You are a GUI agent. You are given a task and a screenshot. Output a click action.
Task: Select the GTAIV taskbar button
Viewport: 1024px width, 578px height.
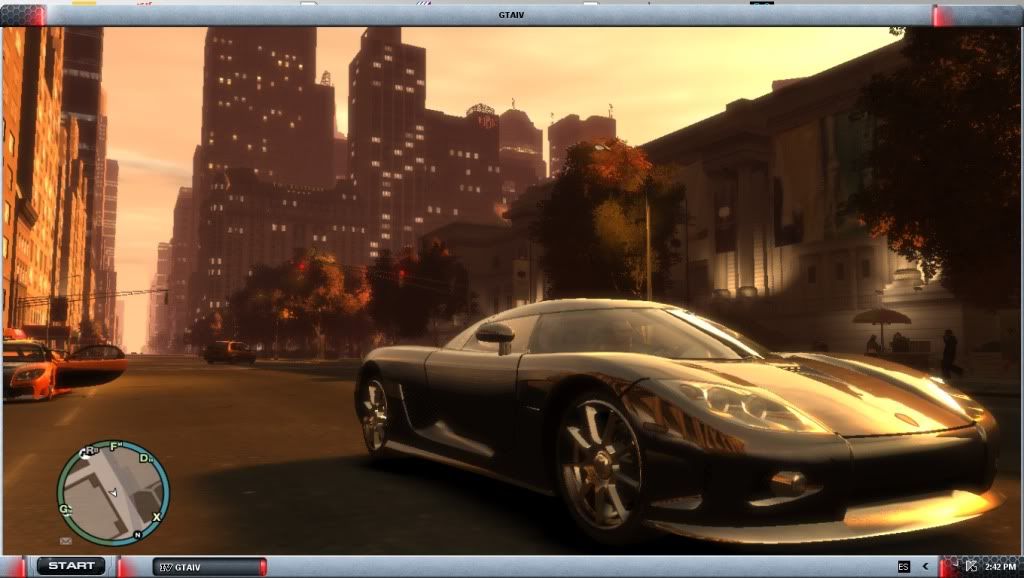point(208,567)
